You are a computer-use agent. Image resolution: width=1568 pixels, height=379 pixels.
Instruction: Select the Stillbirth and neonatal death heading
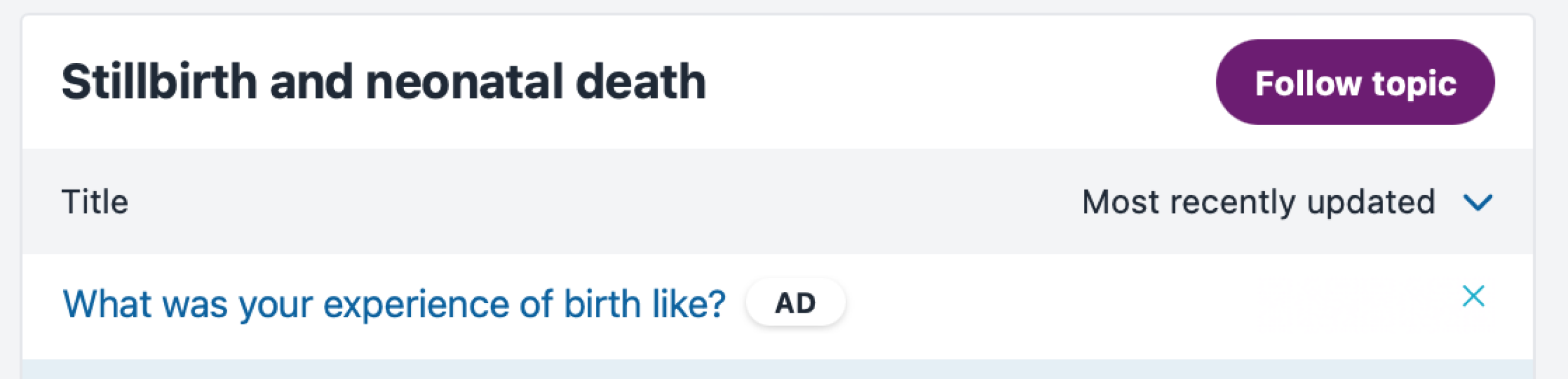(x=384, y=82)
